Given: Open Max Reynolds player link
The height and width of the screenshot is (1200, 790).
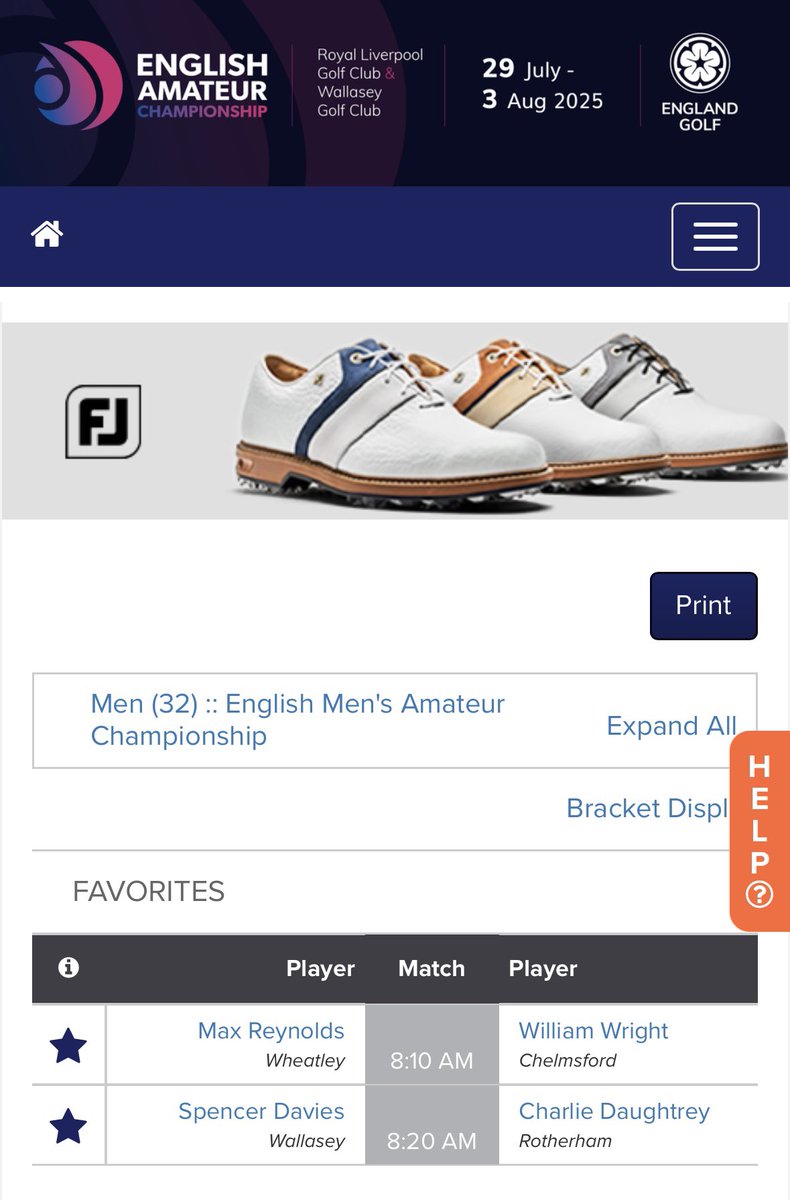Looking at the screenshot, I should click(x=271, y=1031).
